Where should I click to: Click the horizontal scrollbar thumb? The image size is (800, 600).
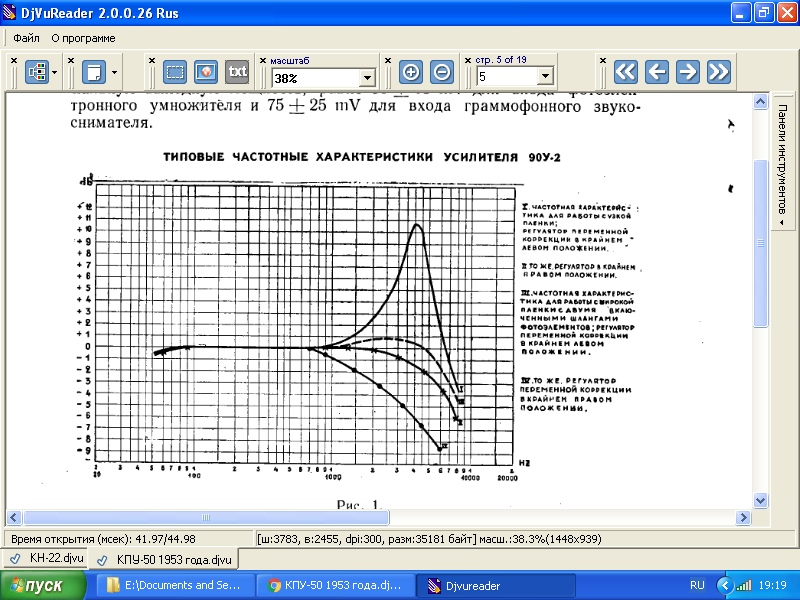pos(206,517)
